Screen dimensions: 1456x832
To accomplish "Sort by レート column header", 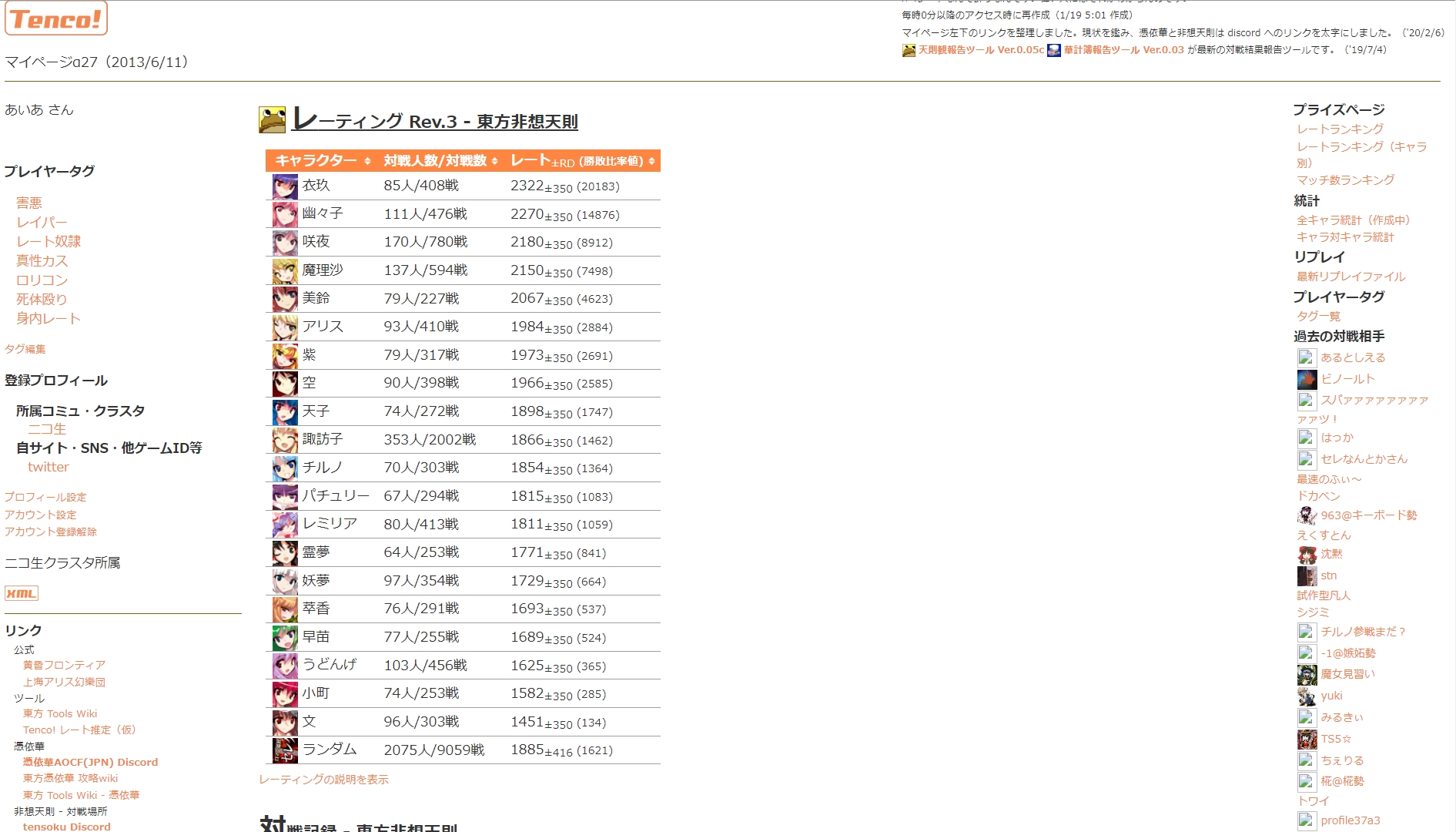I will [x=582, y=160].
